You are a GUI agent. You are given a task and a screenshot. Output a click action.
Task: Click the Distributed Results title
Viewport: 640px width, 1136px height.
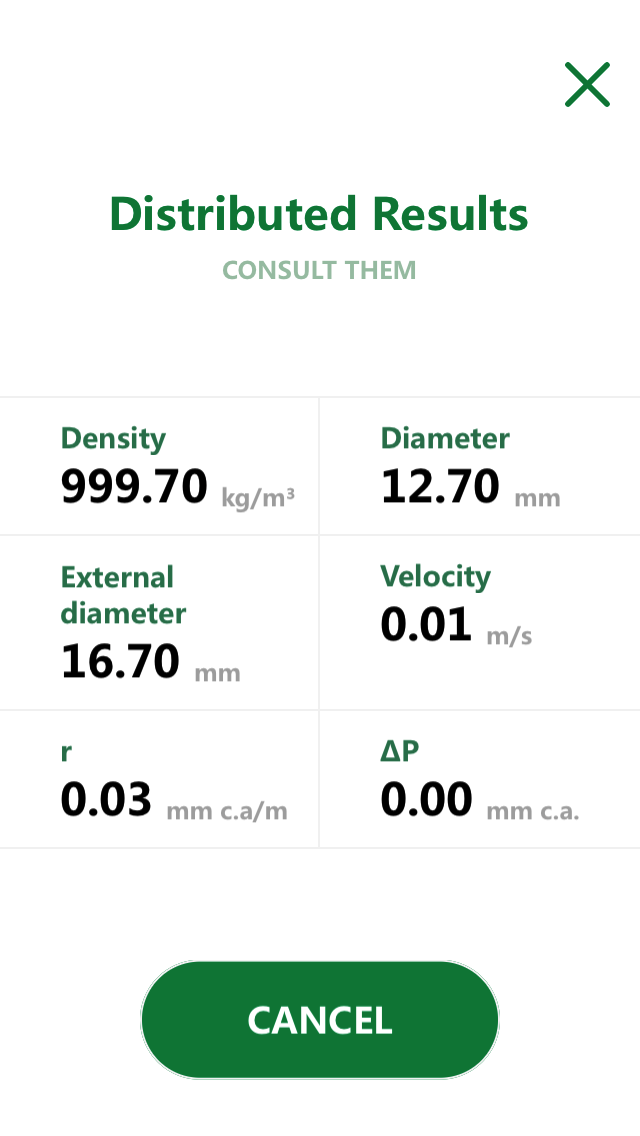tap(319, 213)
